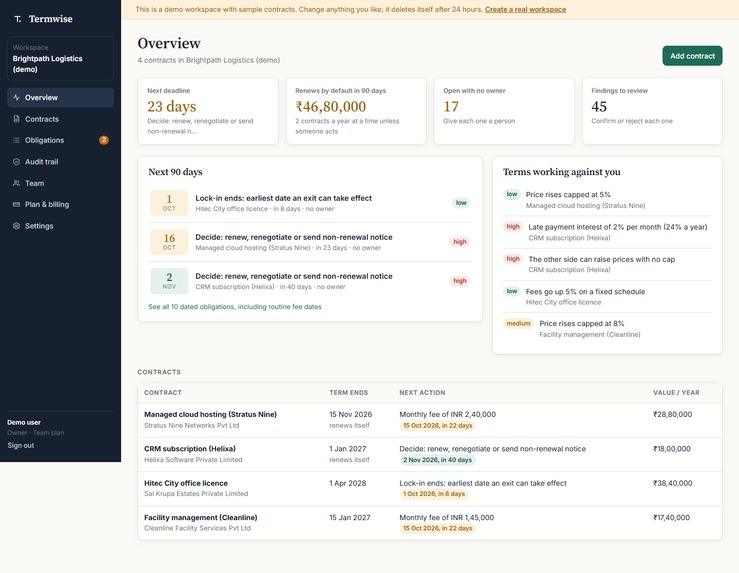This screenshot has width=739, height=573.
Task: Open Hitec City office licence contract row
Action: coord(430,489)
